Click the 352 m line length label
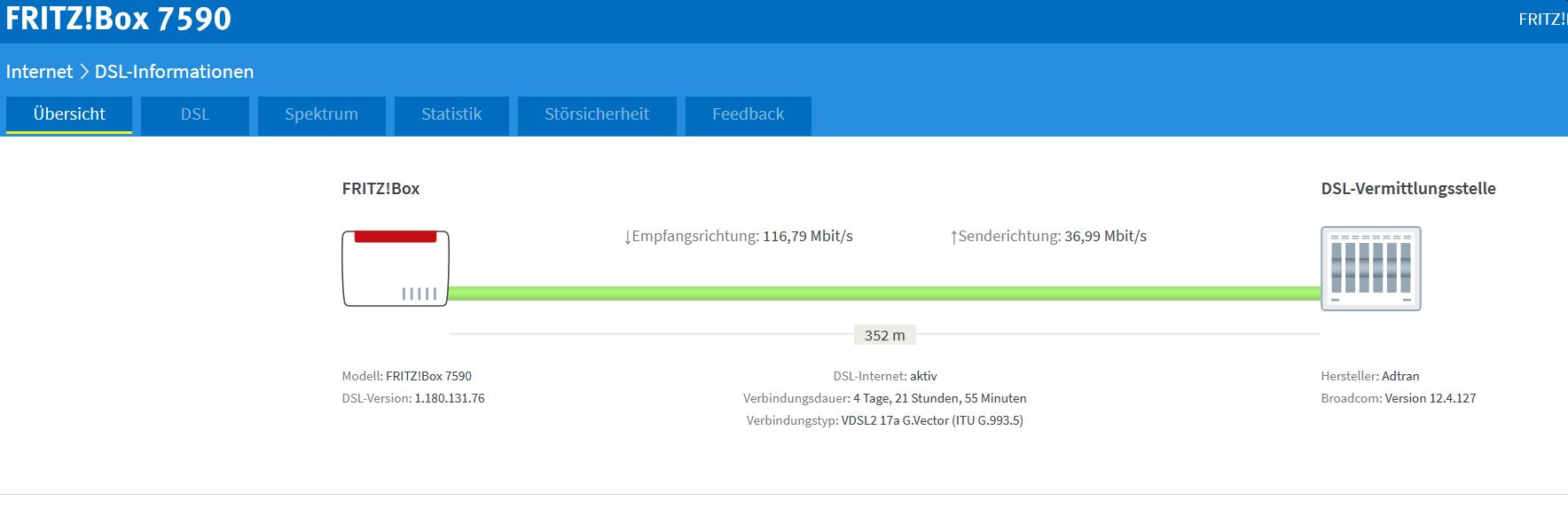 (885, 335)
